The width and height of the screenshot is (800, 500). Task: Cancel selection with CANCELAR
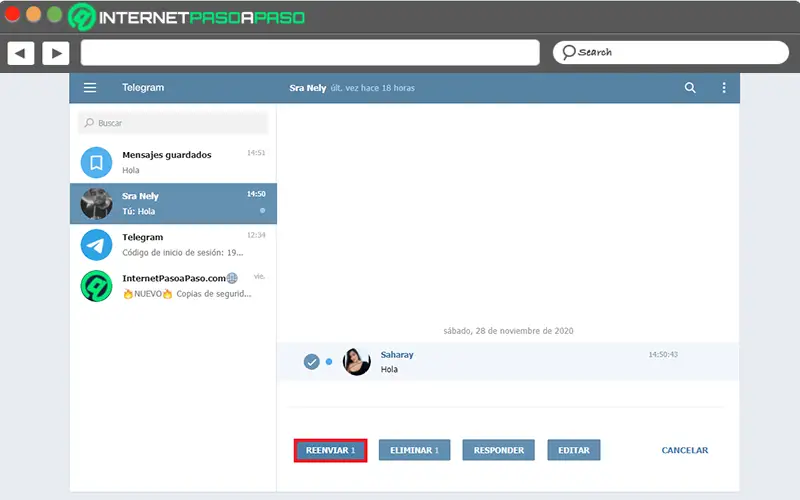click(x=685, y=450)
